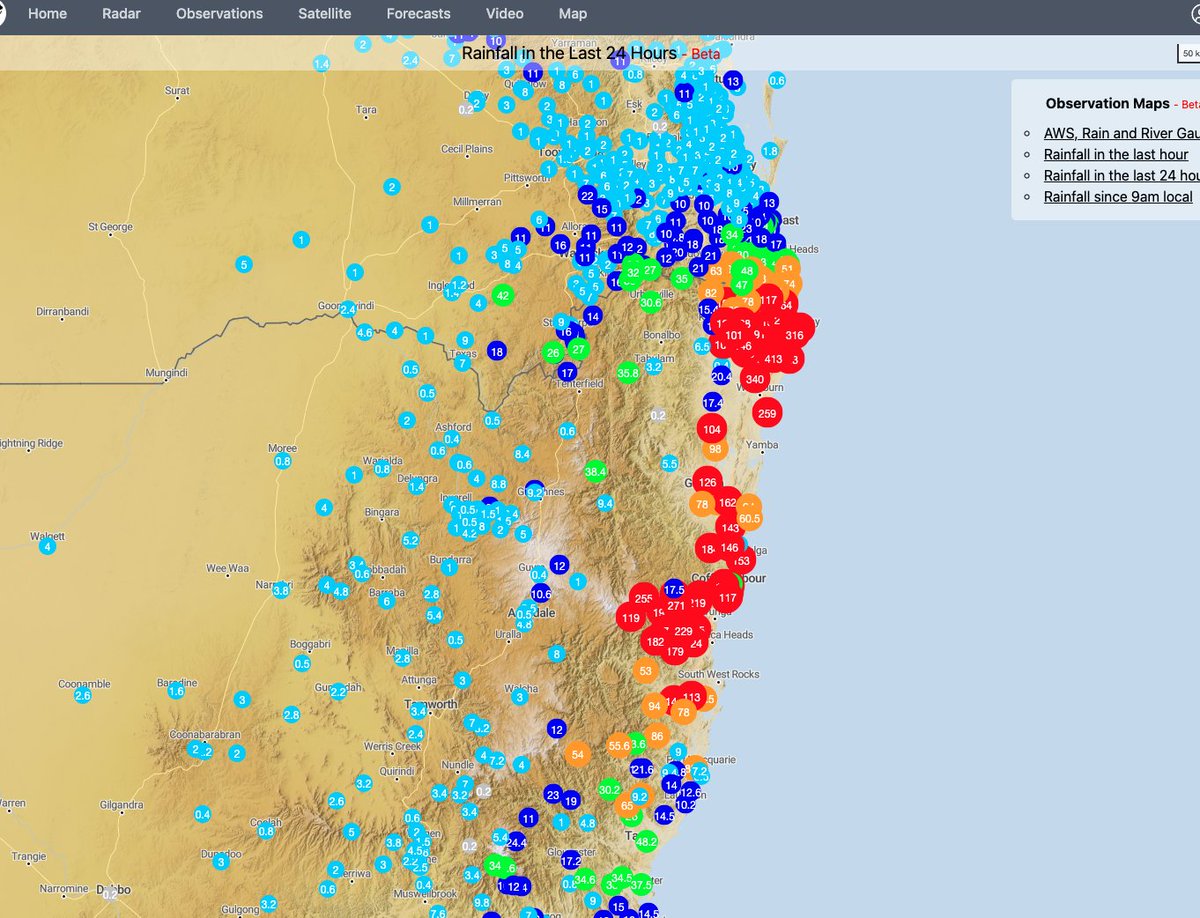The image size is (1200, 918).
Task: Select the green 37.5 rainfall marker
Action: pos(641,885)
